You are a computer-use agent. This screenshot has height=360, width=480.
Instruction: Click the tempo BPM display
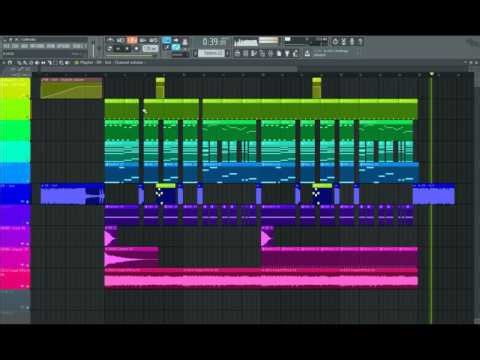[150, 49]
